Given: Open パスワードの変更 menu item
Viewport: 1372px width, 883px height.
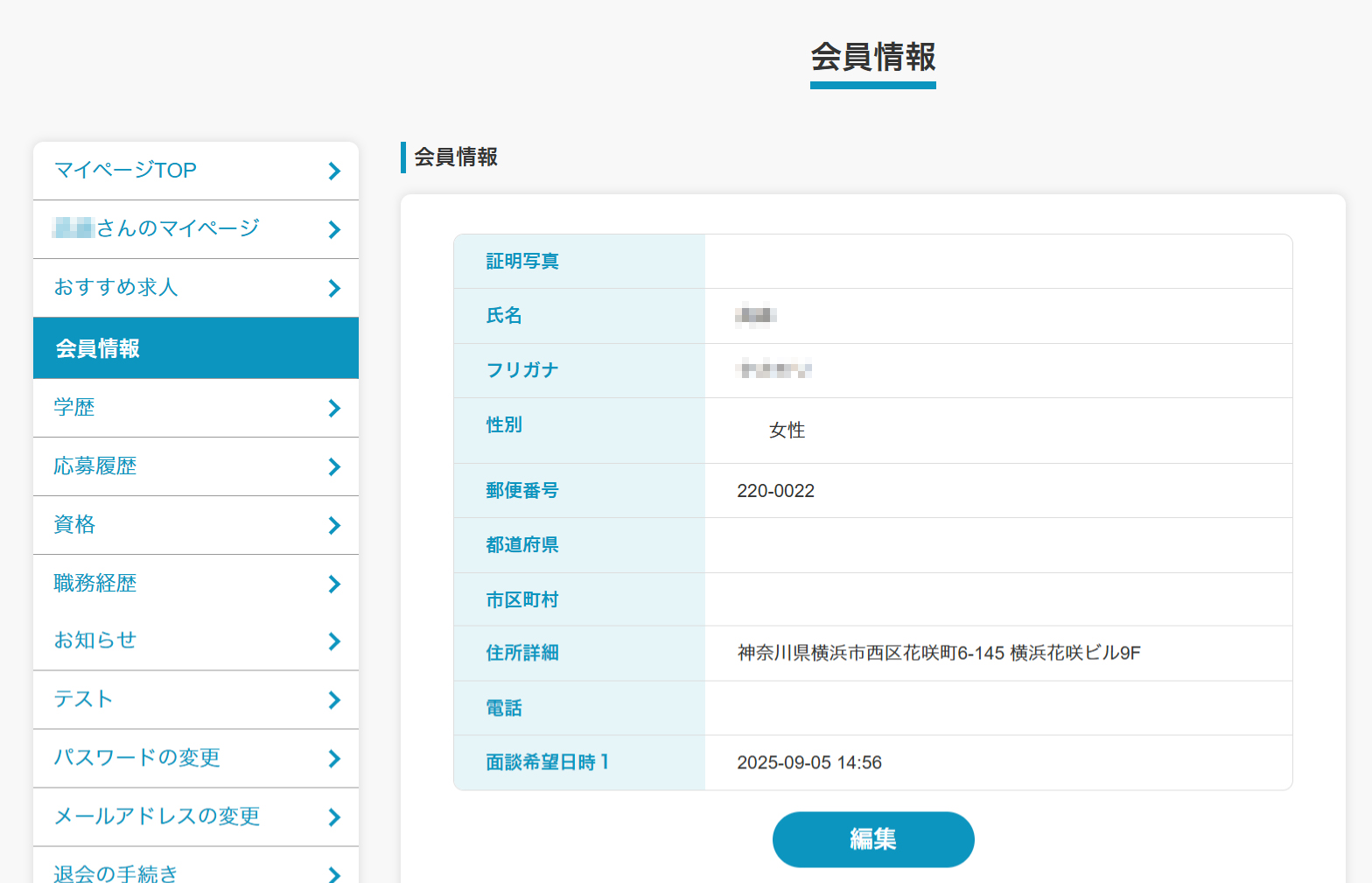Looking at the screenshot, I should [x=137, y=758].
